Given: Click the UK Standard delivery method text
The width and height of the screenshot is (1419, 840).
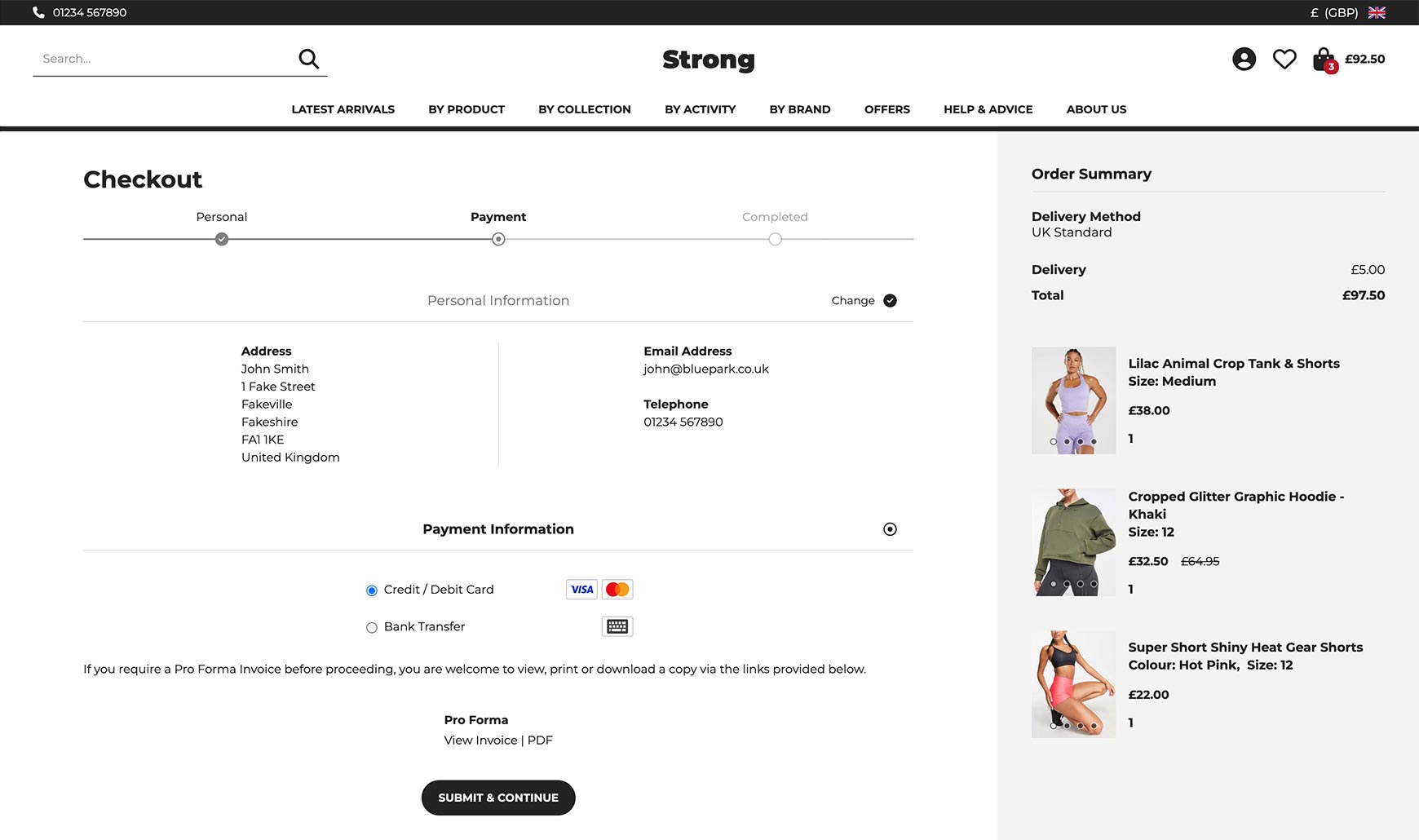Looking at the screenshot, I should tap(1072, 232).
